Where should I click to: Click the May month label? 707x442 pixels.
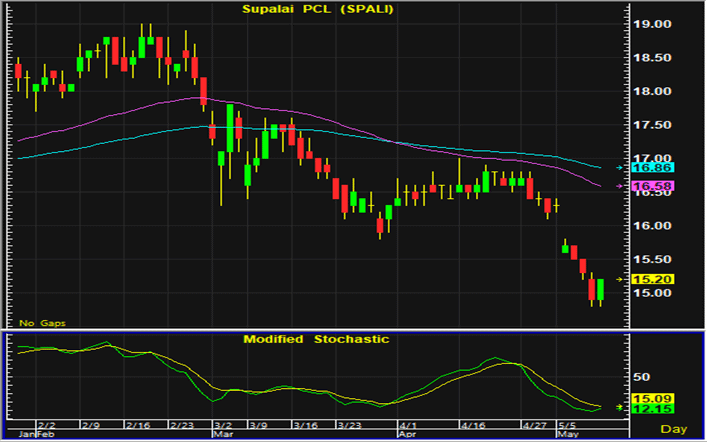567,434
